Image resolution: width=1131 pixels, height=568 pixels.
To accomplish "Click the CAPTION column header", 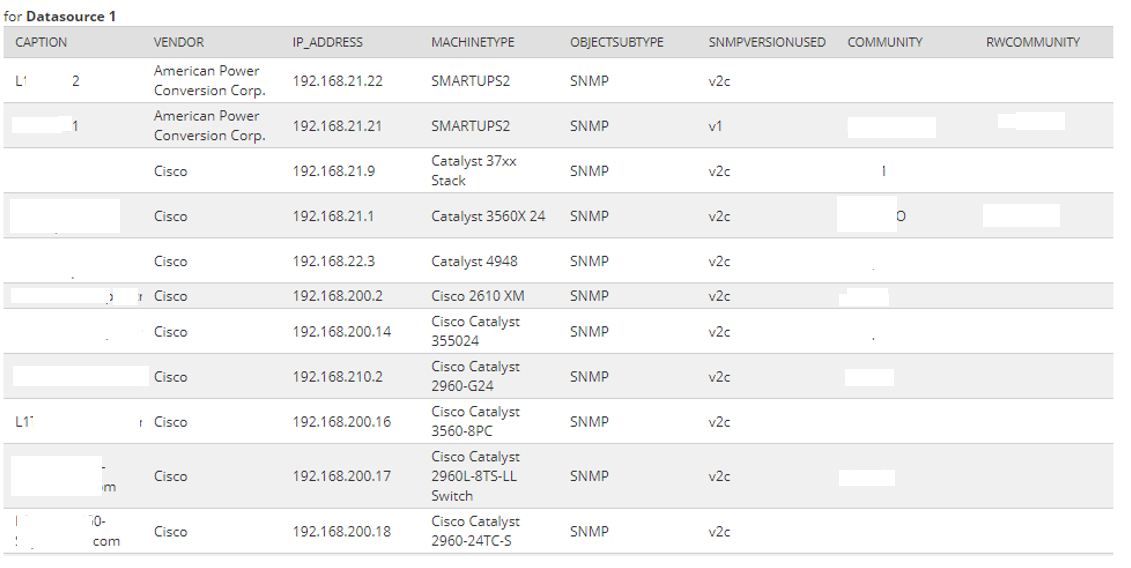I will (x=41, y=42).
